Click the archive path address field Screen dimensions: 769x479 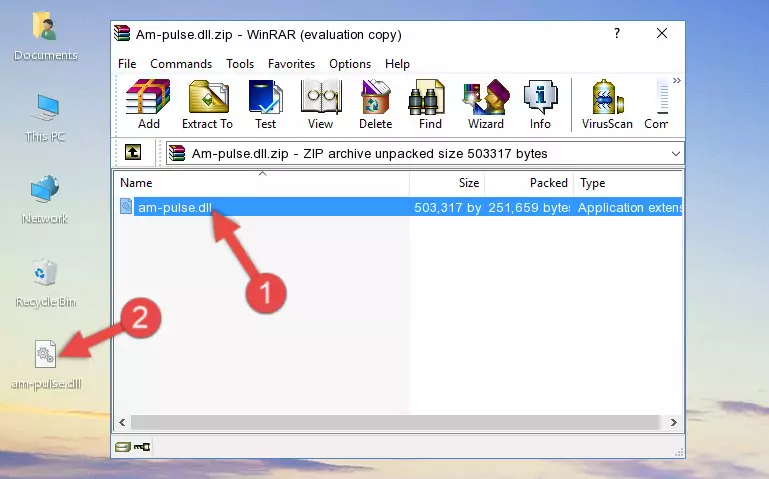(424, 153)
